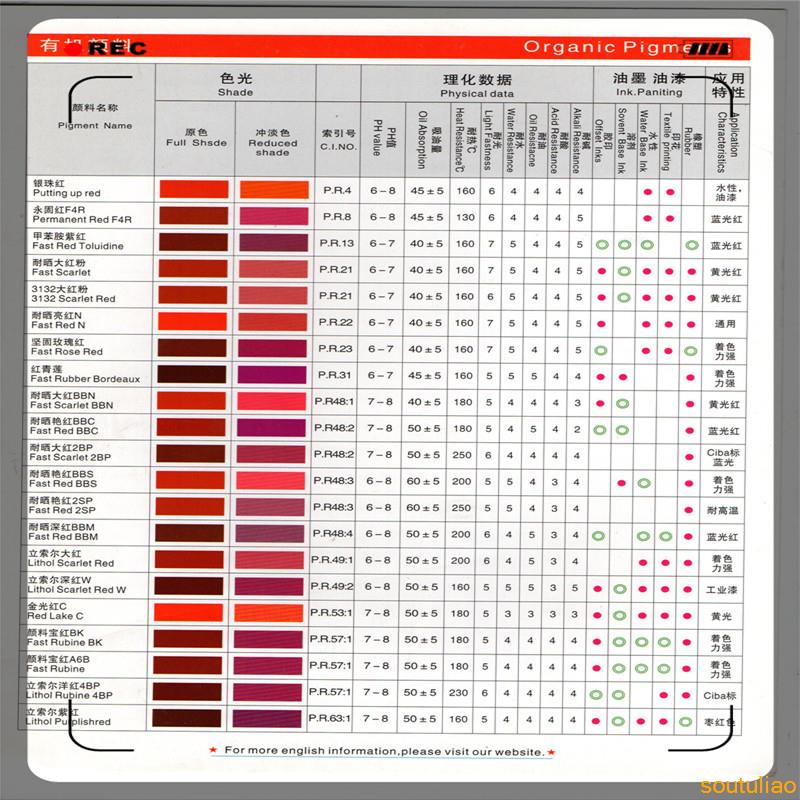Click the 'Physical data' group header

pos(477,94)
